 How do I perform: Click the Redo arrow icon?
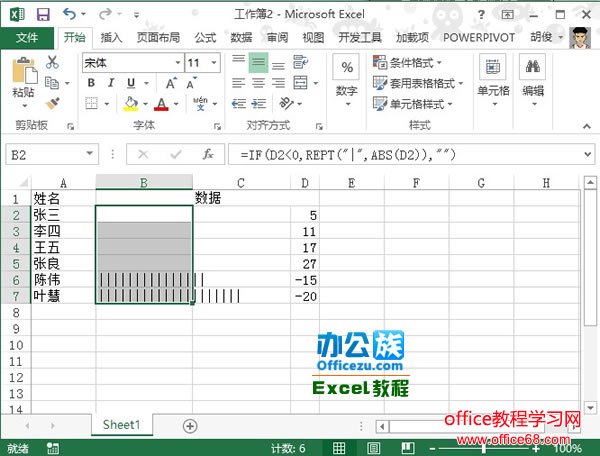tap(105, 14)
